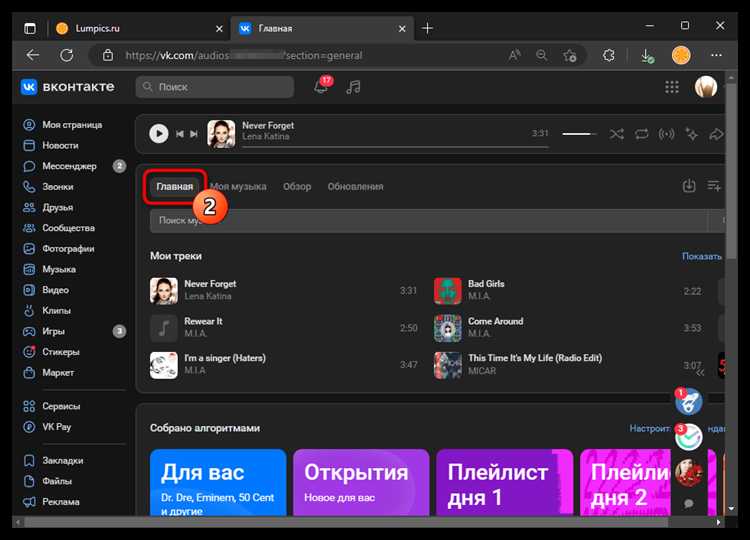Open browser extensions puzzle icon
This screenshot has height=540, width=750.
(x=608, y=56)
